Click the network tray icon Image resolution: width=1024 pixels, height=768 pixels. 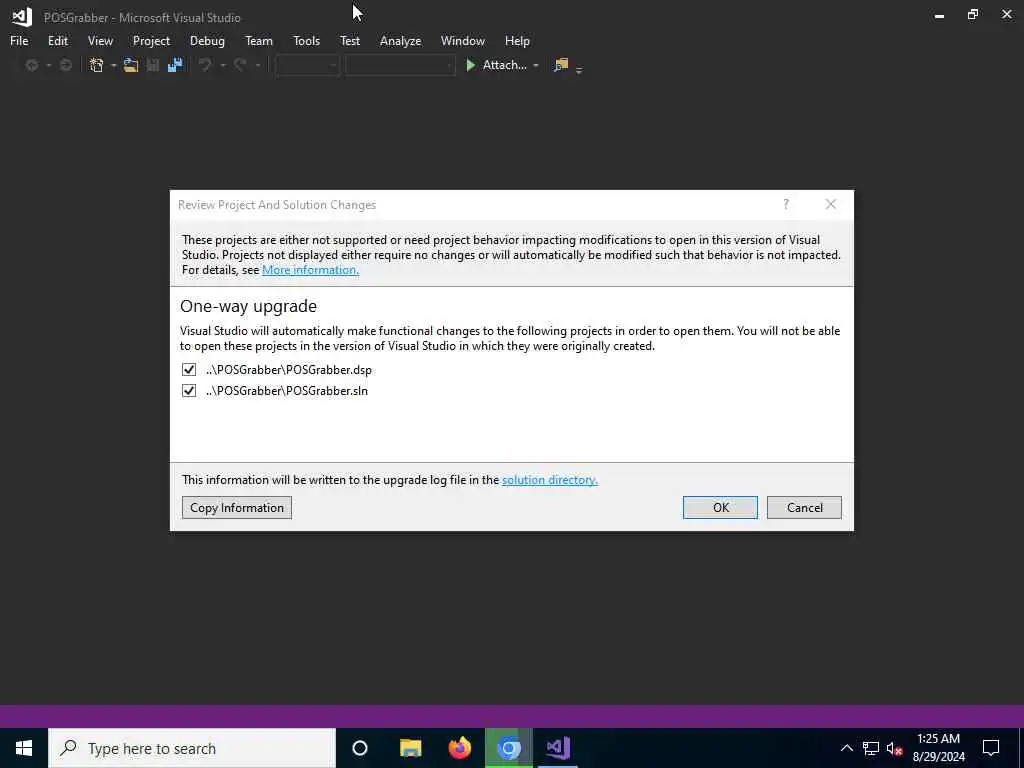(871, 748)
